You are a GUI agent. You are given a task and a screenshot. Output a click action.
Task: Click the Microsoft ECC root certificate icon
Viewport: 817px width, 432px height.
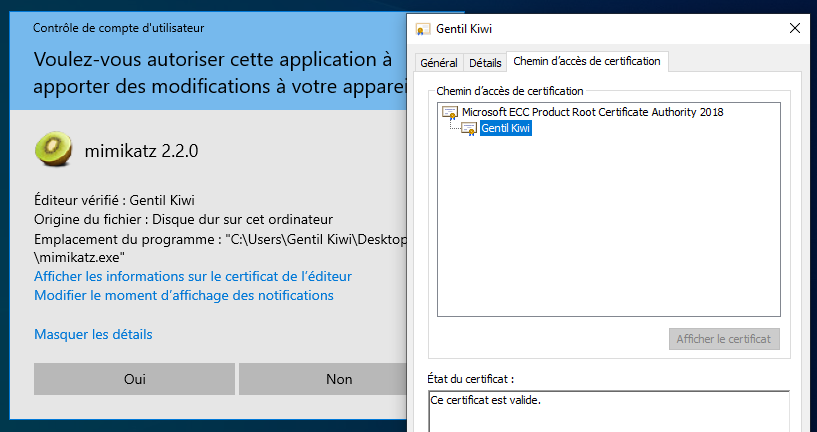pos(450,113)
